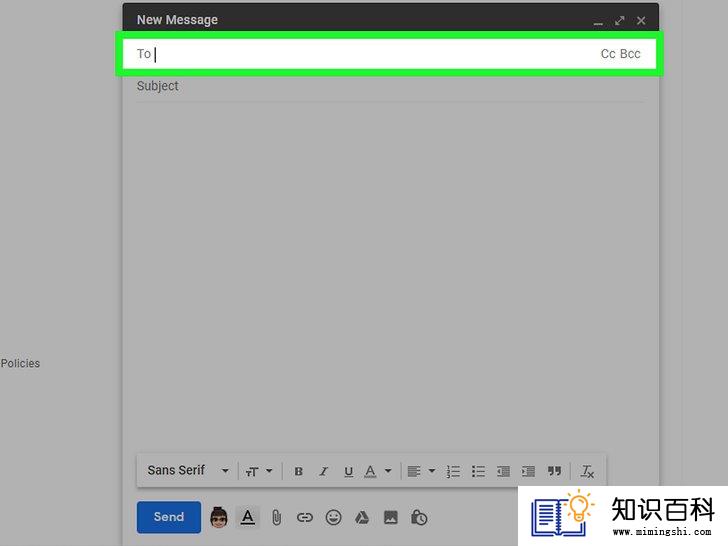Click into the message body area

[390, 276]
